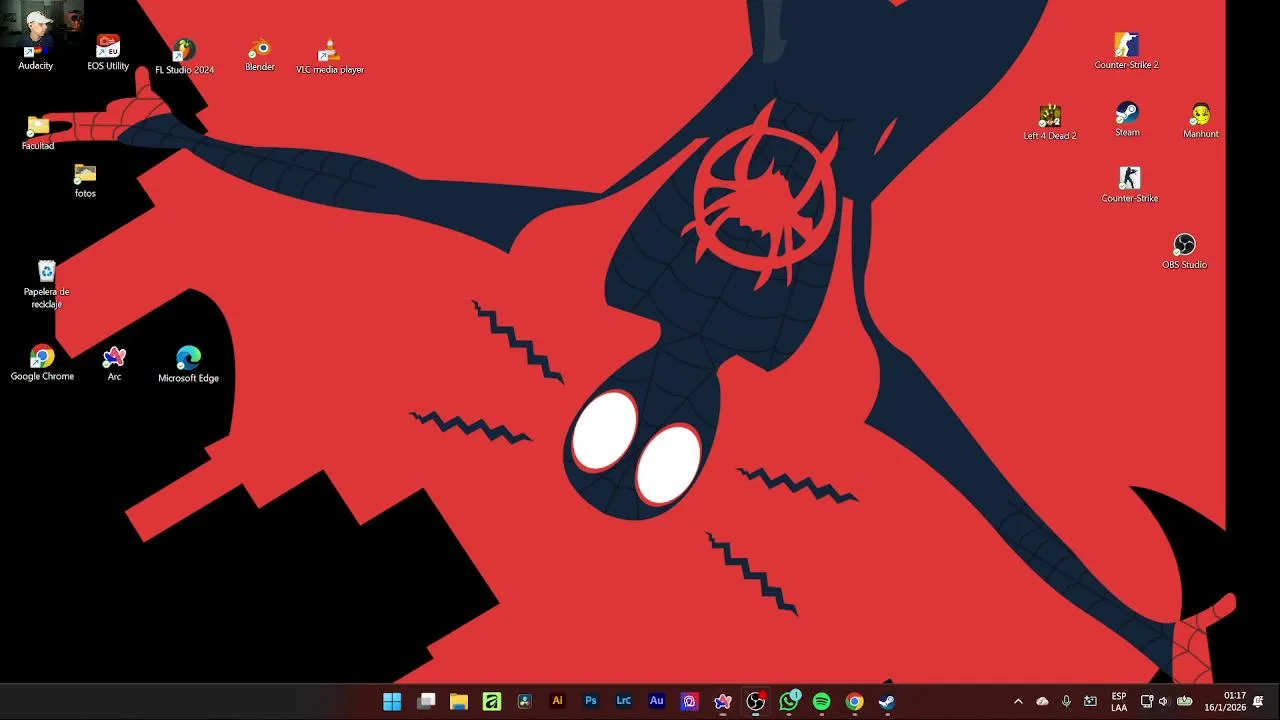Launch Adobe Audition from the taskbar
The height and width of the screenshot is (720, 1280).
pos(657,702)
